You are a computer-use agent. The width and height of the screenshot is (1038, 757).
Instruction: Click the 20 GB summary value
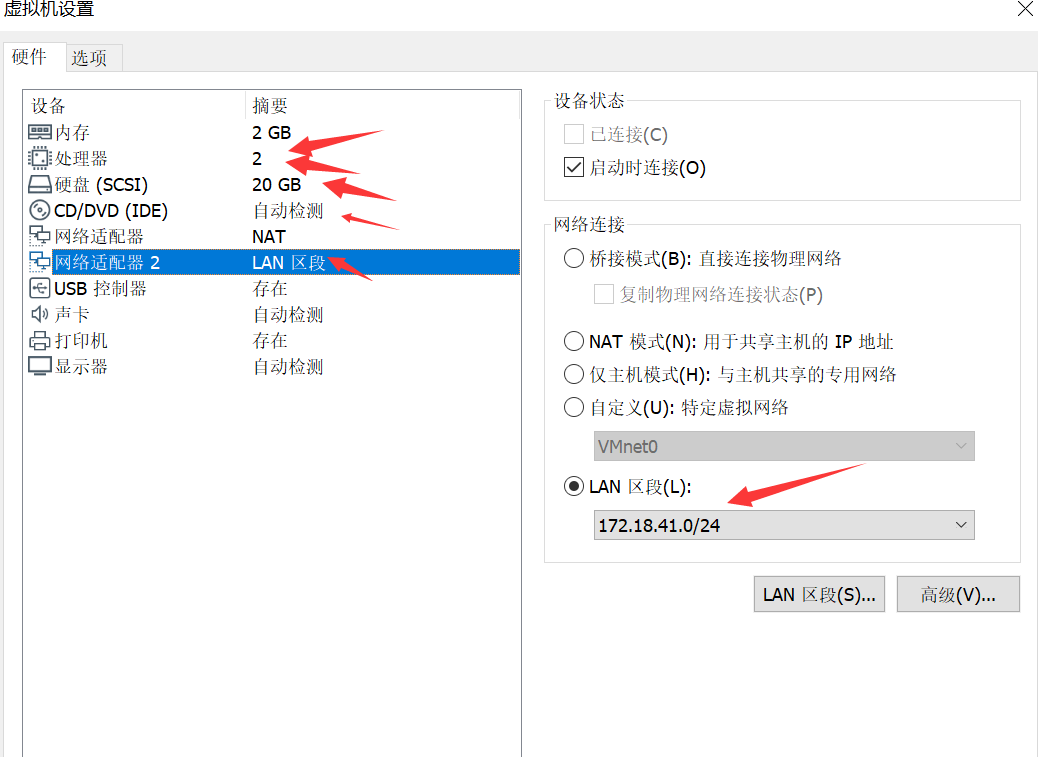(277, 185)
